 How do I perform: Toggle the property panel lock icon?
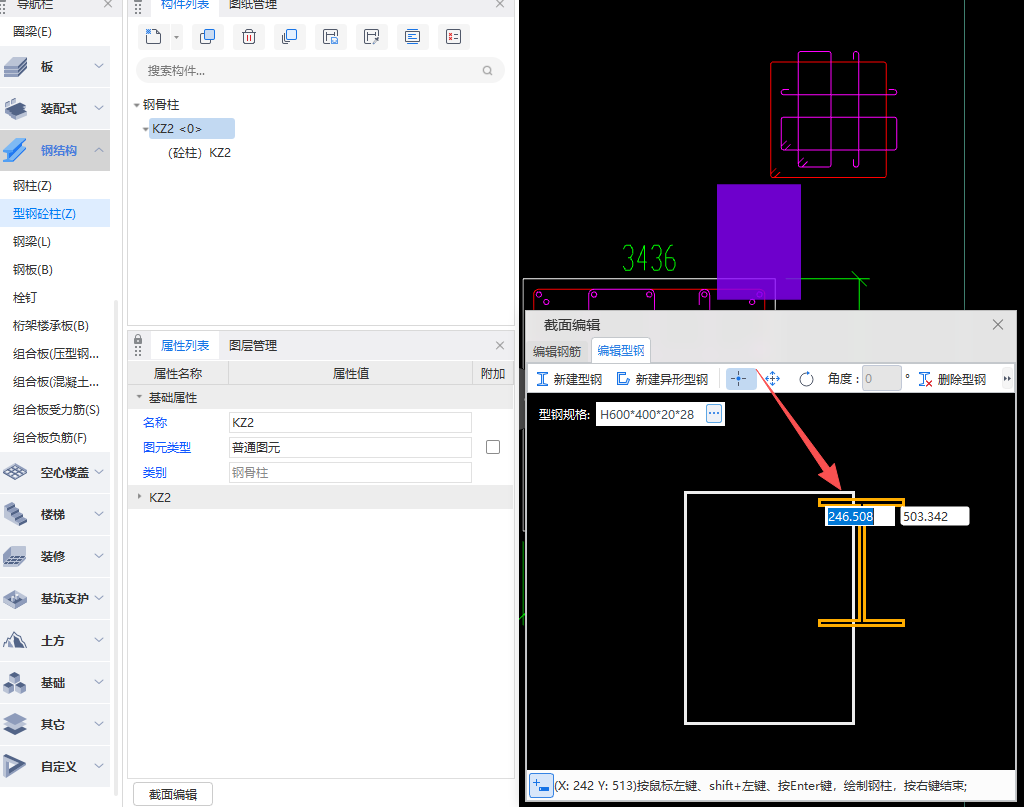point(138,340)
